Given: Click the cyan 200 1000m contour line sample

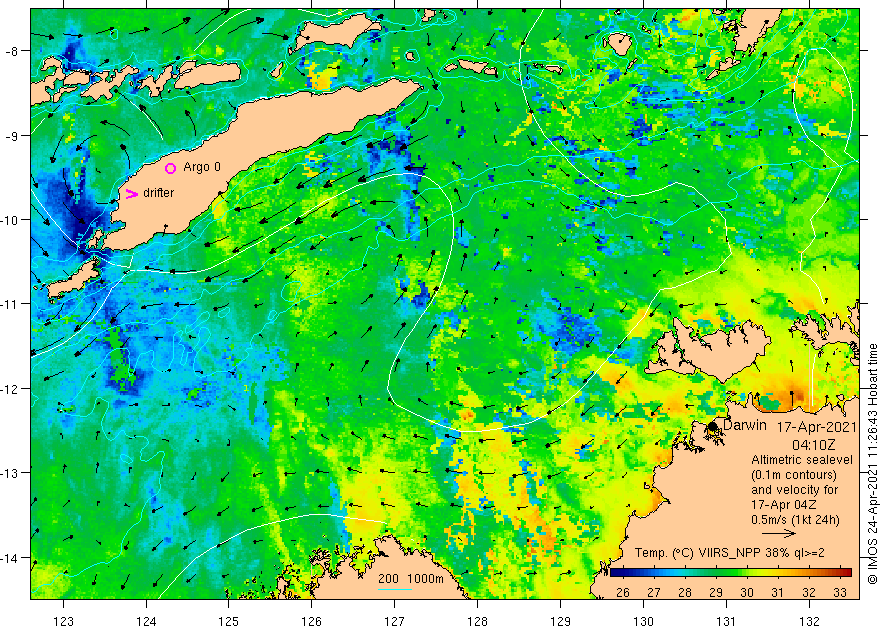Looking at the screenshot, I should [x=395, y=590].
